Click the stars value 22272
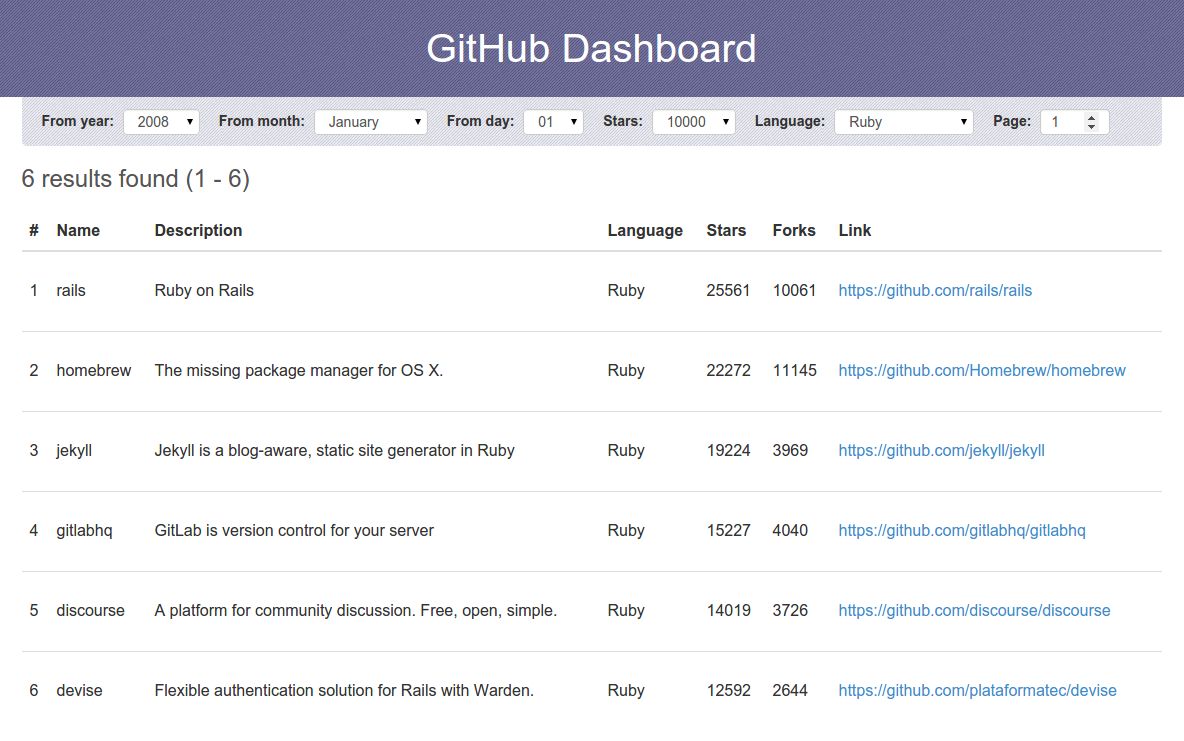The width and height of the screenshot is (1184, 741). click(x=729, y=371)
